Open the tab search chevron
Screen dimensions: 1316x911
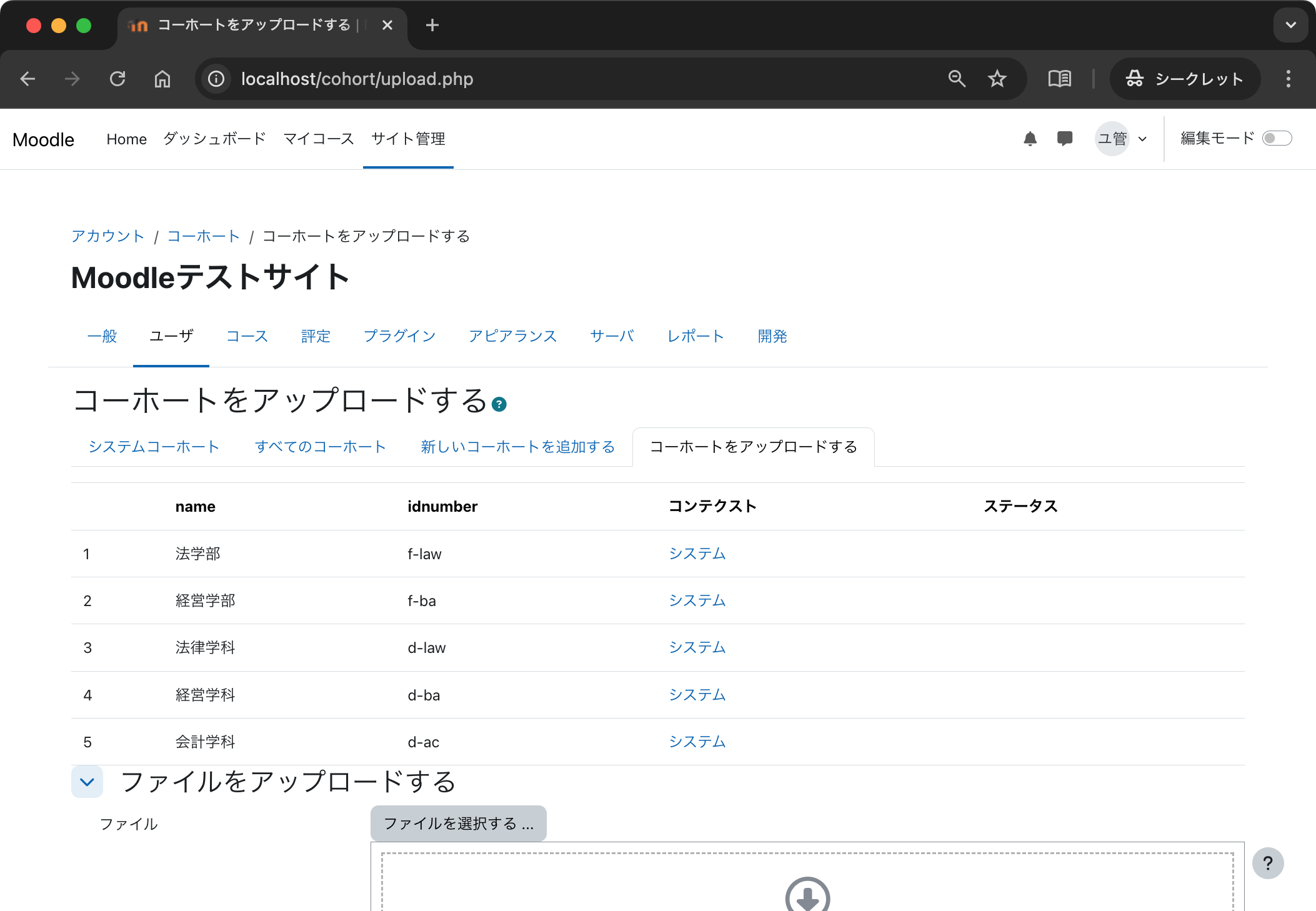tap(1290, 25)
